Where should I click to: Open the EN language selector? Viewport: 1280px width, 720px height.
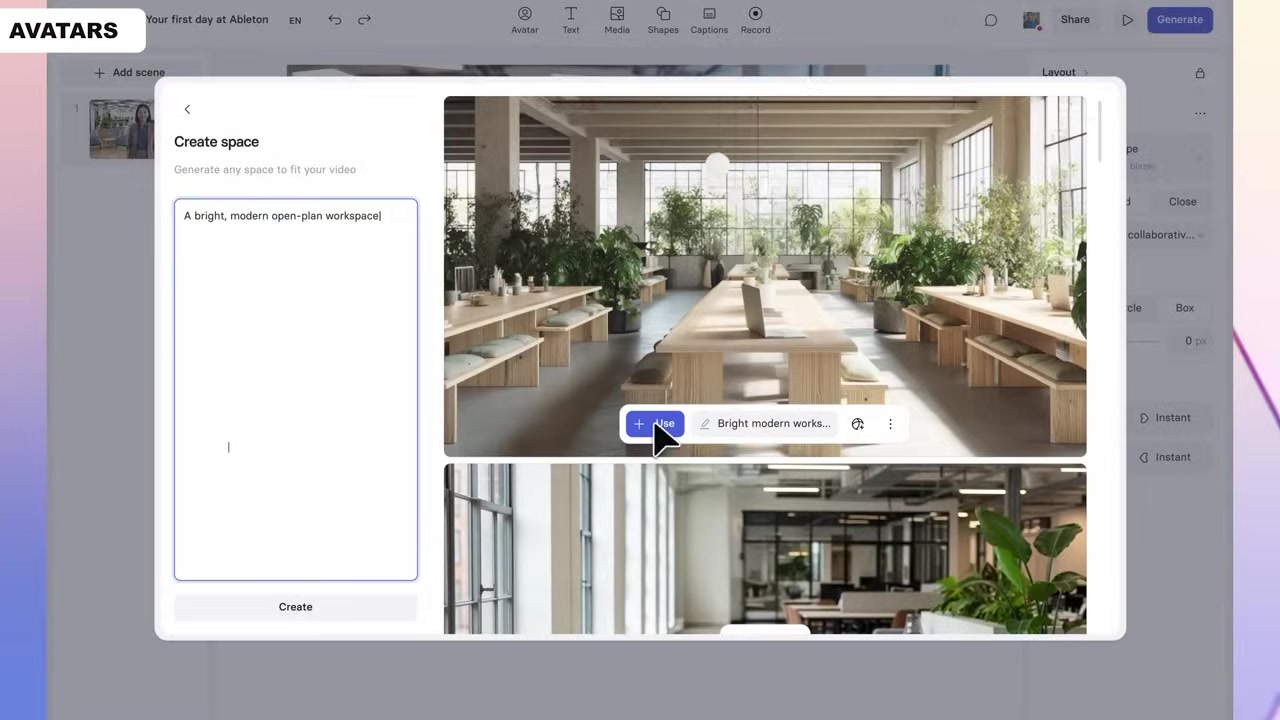pyautogui.click(x=295, y=20)
